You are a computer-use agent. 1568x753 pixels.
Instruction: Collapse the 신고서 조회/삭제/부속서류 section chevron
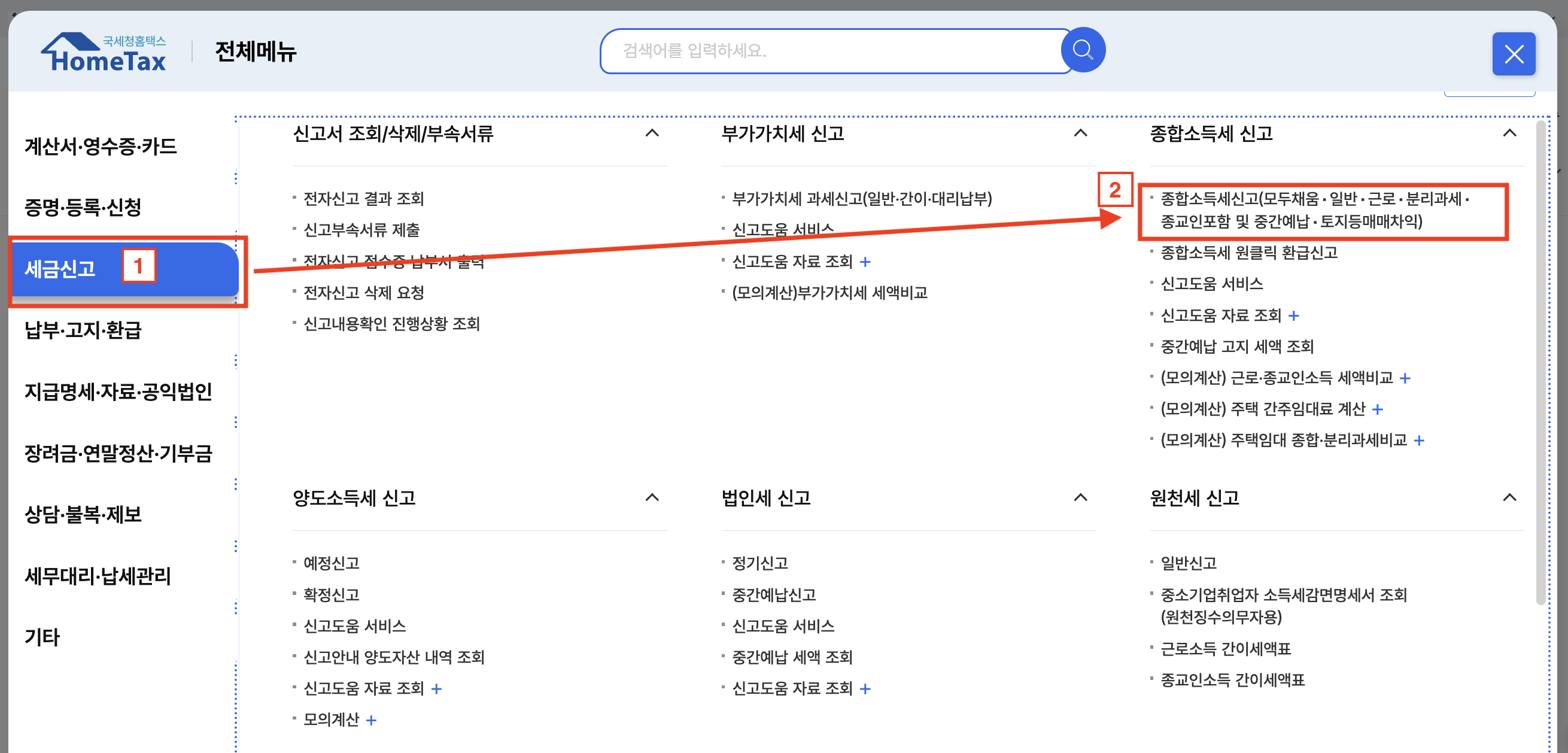coord(652,133)
